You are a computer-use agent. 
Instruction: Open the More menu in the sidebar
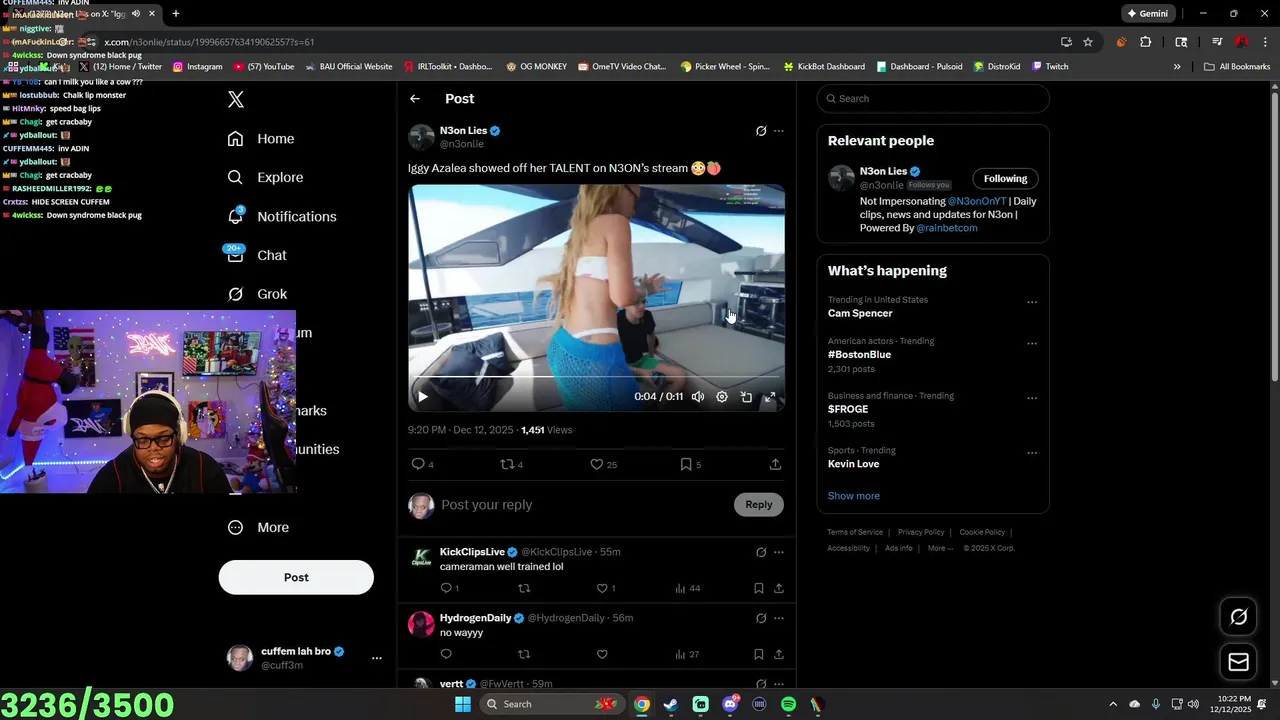coord(258,527)
